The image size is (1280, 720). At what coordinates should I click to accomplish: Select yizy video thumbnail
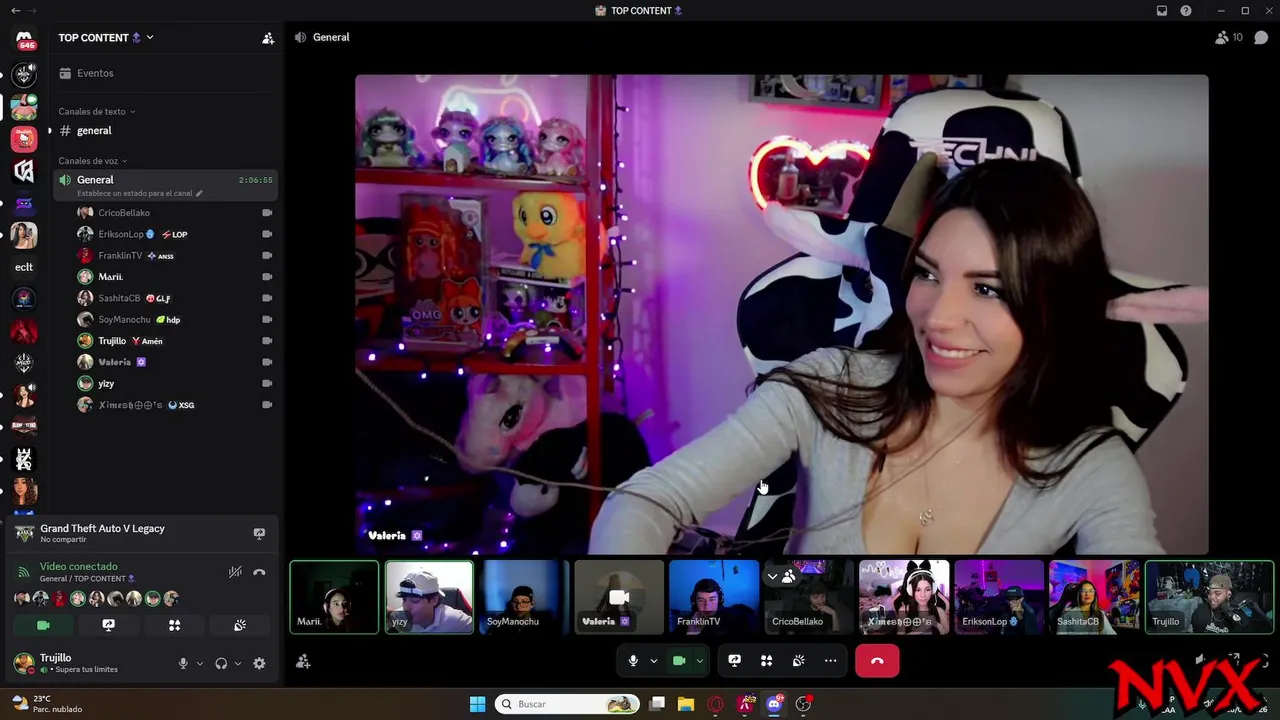[429, 597]
